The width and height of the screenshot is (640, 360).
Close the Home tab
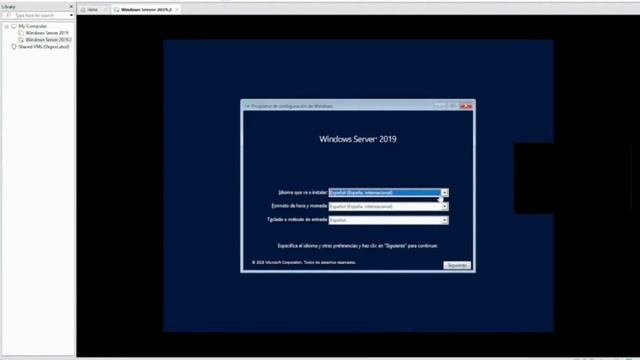(106, 9)
